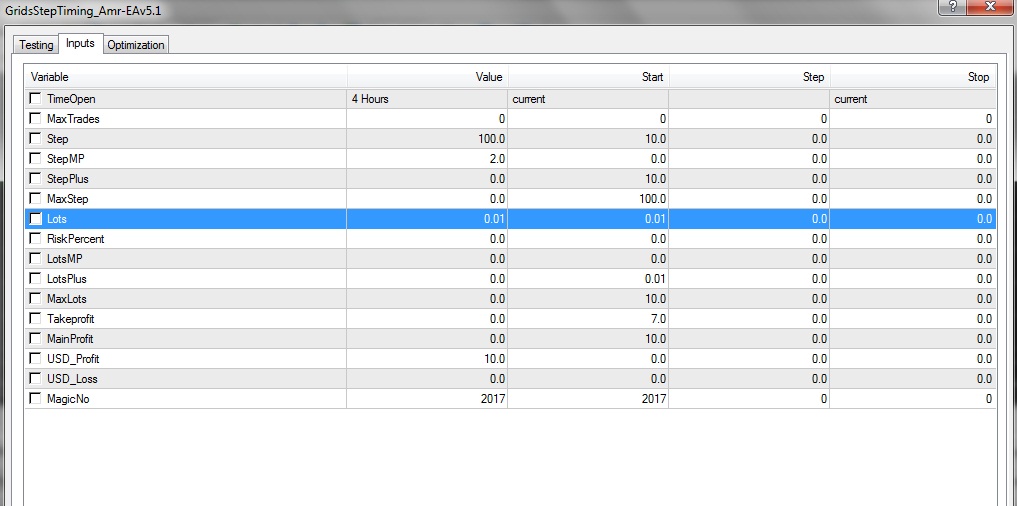Expand the TimeOpen Start 'current' dropdown

pyautogui.click(x=587, y=99)
